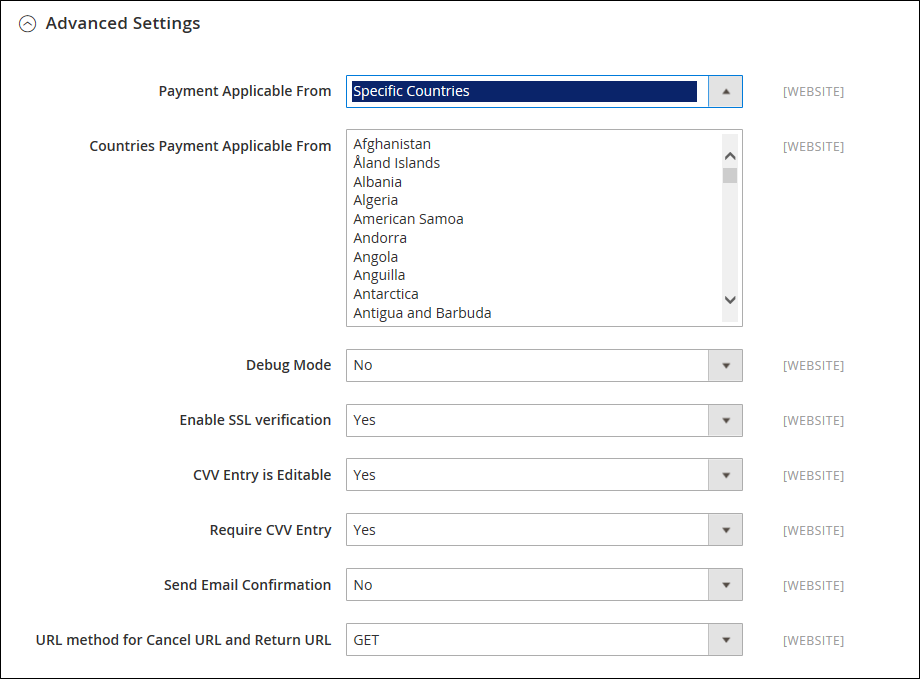Image resolution: width=920 pixels, height=679 pixels.
Task: Select Afghanistan in the countries list
Action: (x=391, y=144)
